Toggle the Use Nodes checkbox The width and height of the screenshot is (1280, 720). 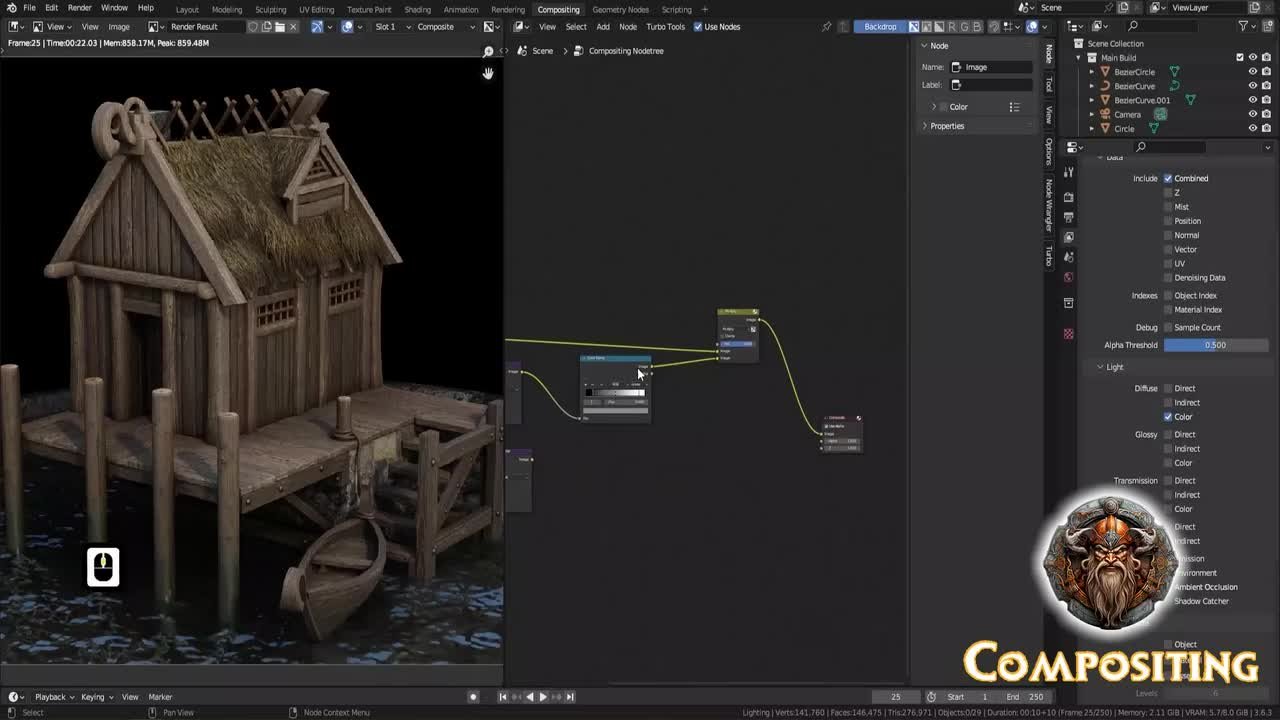[698, 27]
